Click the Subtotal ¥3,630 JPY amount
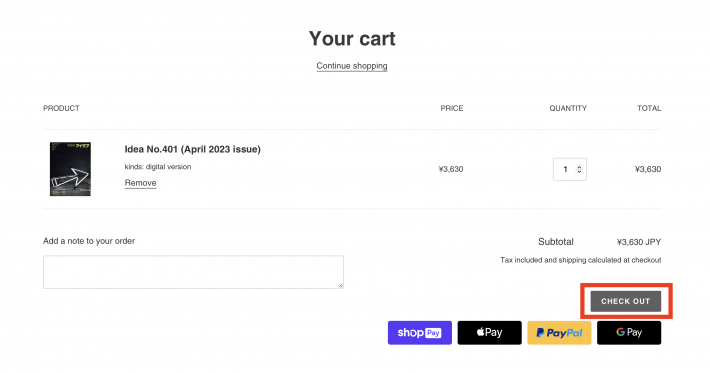The image size is (710, 373). click(x=639, y=242)
